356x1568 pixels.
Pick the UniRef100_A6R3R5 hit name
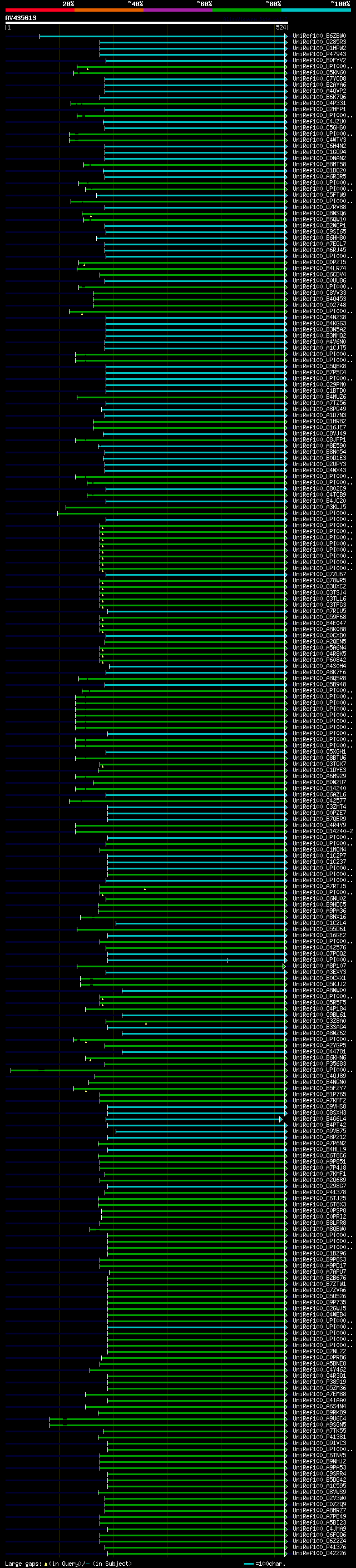pyautogui.click(x=319, y=176)
